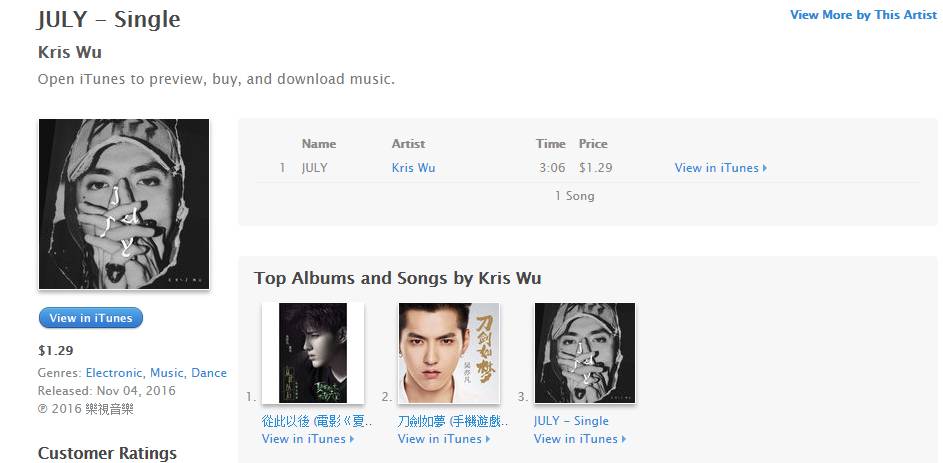Open Kris Wu artist link in song row

coord(413,168)
